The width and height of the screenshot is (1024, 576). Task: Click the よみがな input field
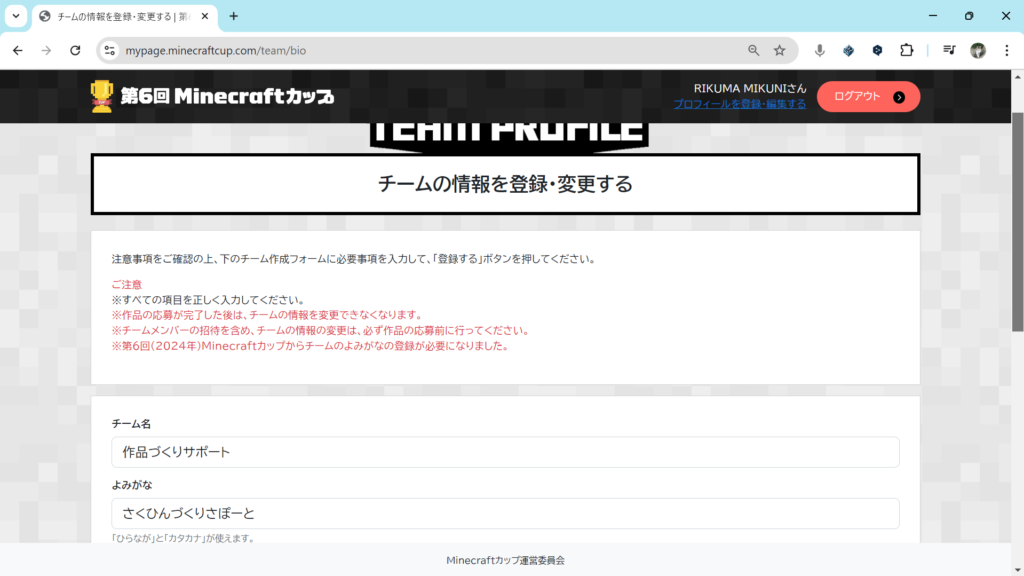point(505,513)
